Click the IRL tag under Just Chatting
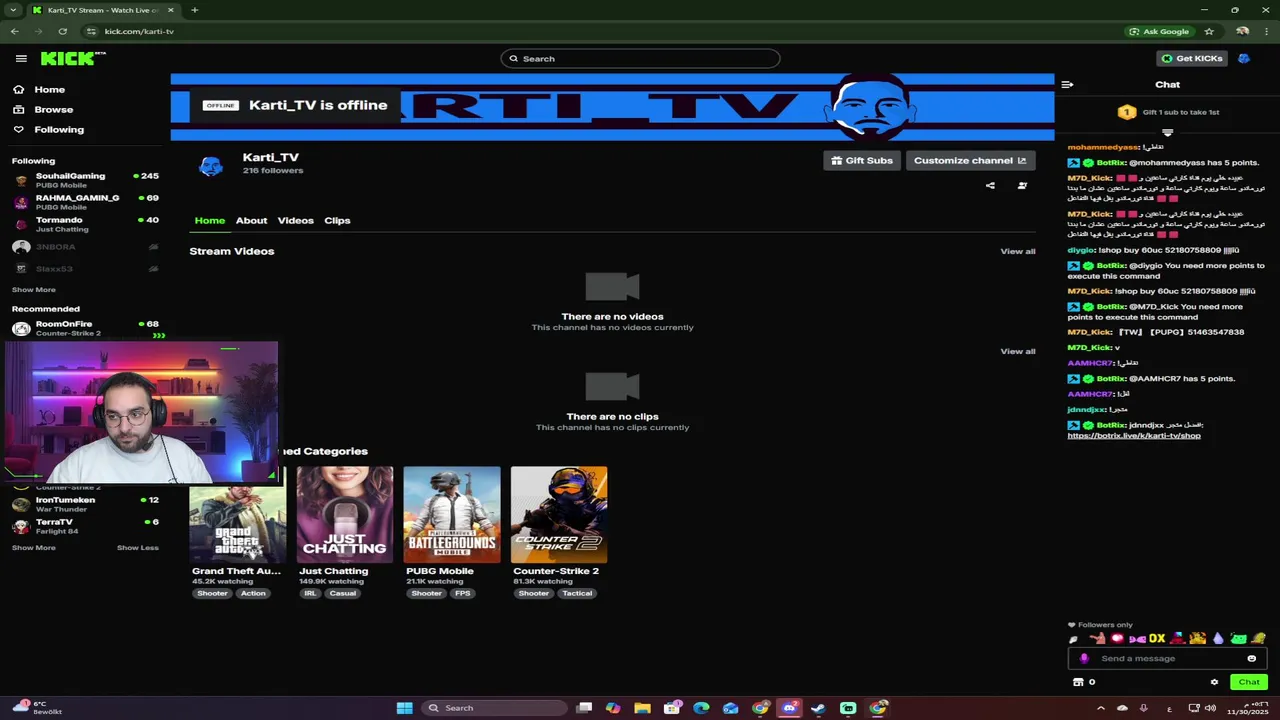This screenshot has height=720, width=1280. click(x=310, y=594)
